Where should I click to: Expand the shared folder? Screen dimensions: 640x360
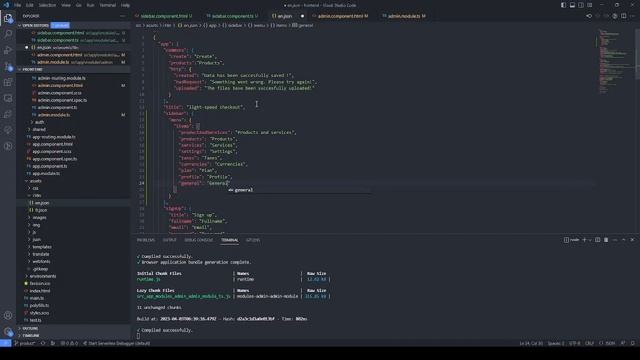(x=40, y=129)
